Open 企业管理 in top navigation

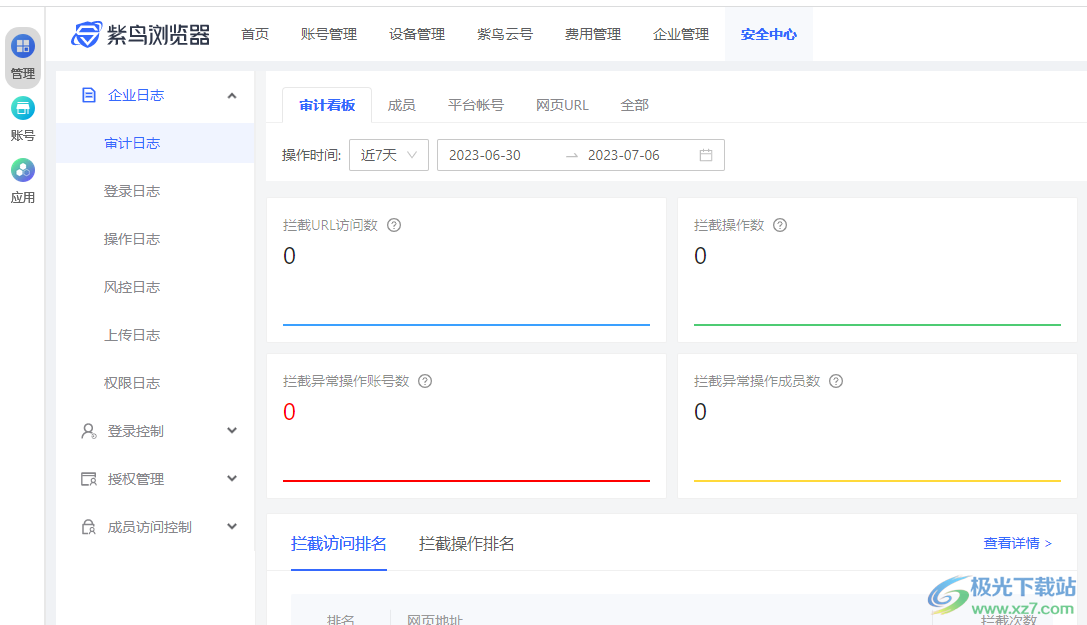pos(681,34)
